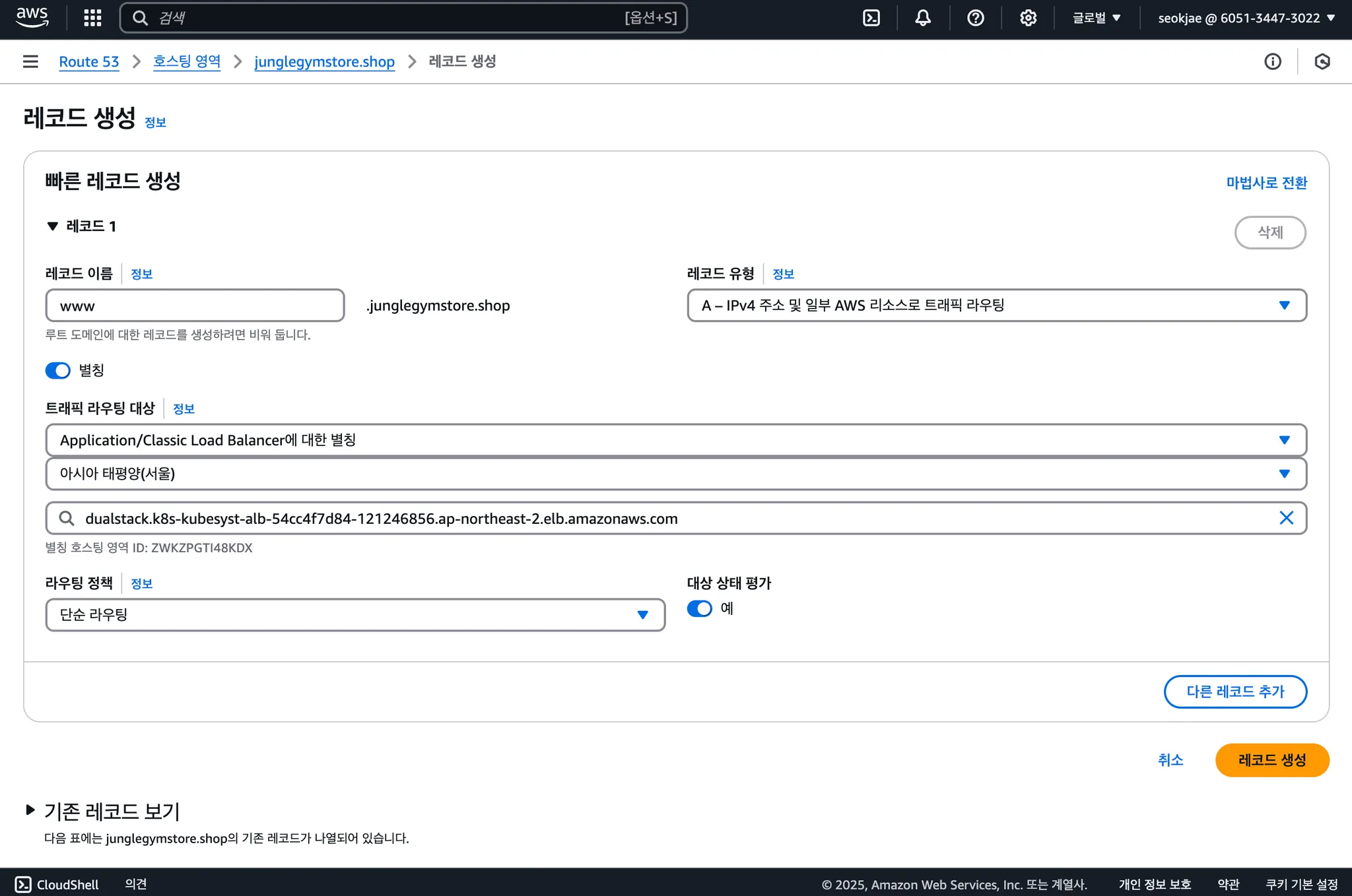Go to the Route 53 breadcrumb
The height and width of the screenshot is (896, 1352).
pos(89,61)
